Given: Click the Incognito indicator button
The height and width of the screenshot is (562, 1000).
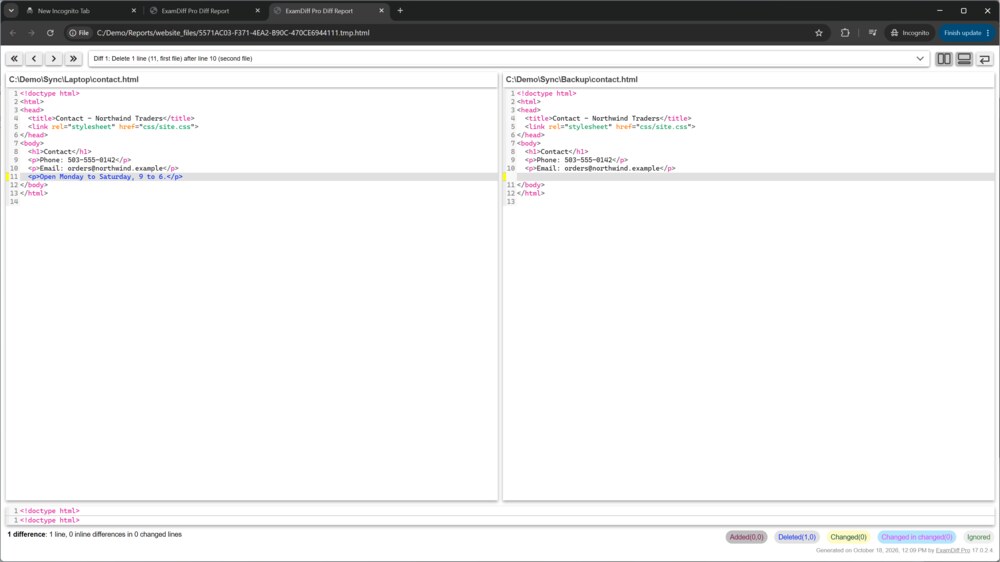Looking at the screenshot, I should pyautogui.click(x=910, y=33).
